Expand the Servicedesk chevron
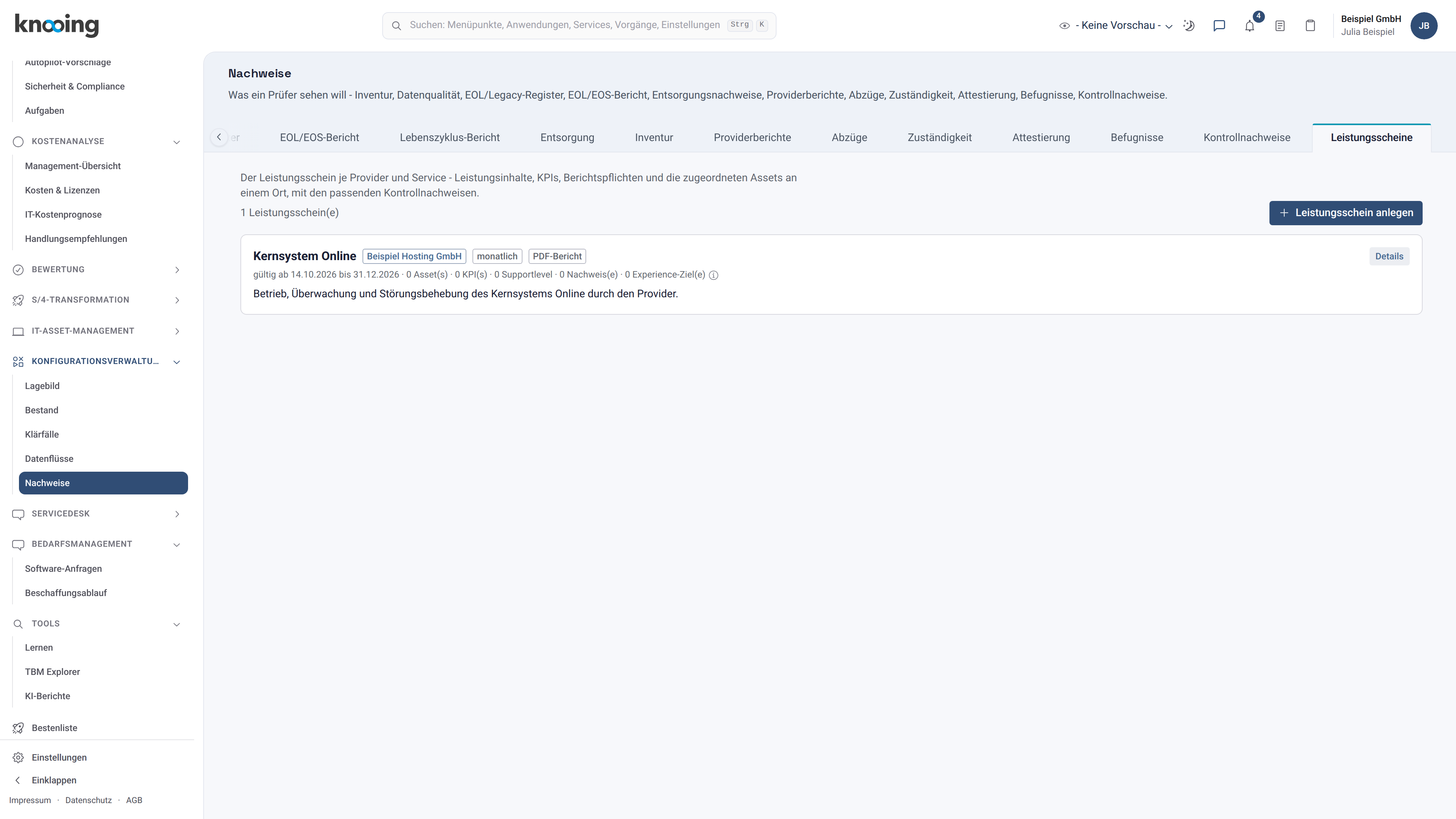 tap(176, 514)
